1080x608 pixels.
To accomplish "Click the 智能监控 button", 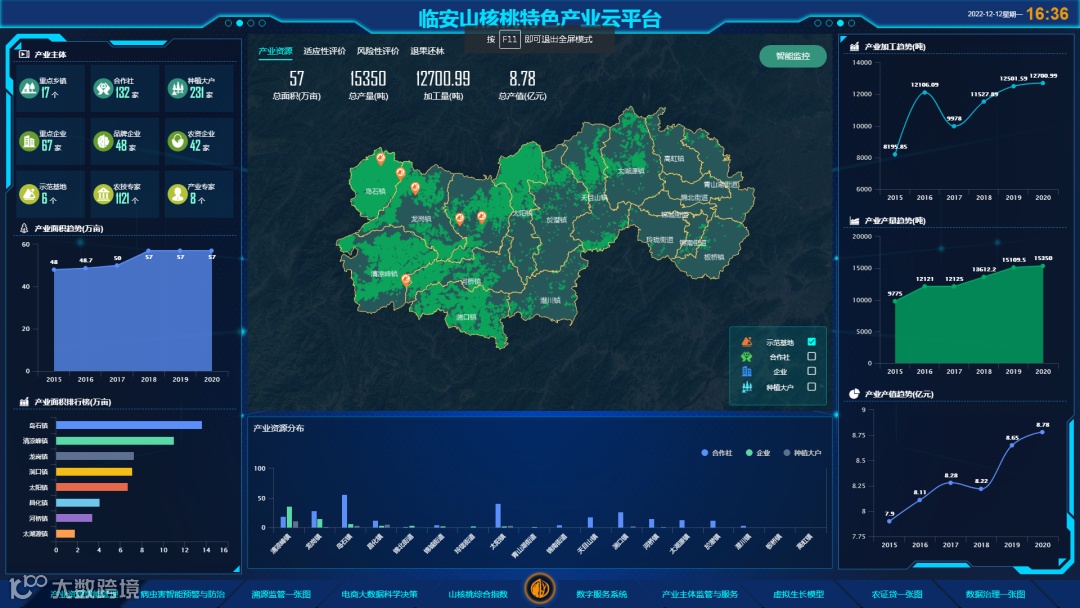I will (793, 56).
